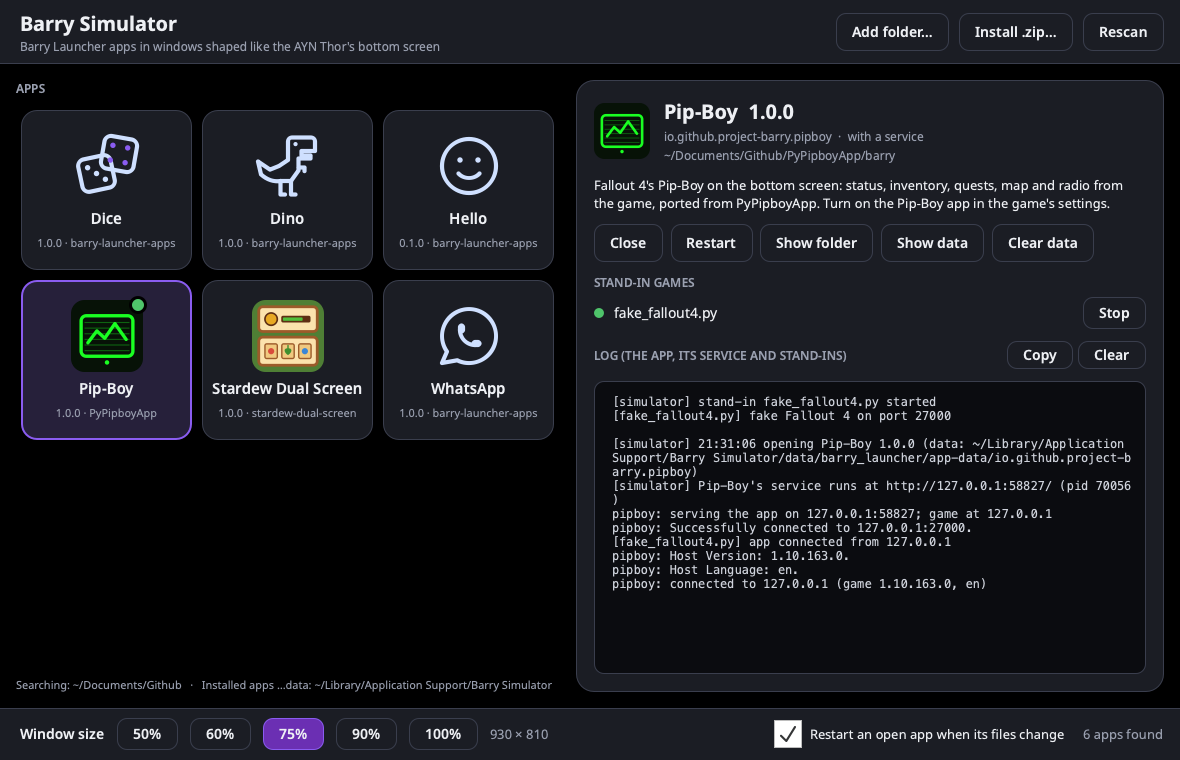The image size is (1180, 760).
Task: Click the io.github.project-barry.pipboy identifier
Action: (x=747, y=137)
